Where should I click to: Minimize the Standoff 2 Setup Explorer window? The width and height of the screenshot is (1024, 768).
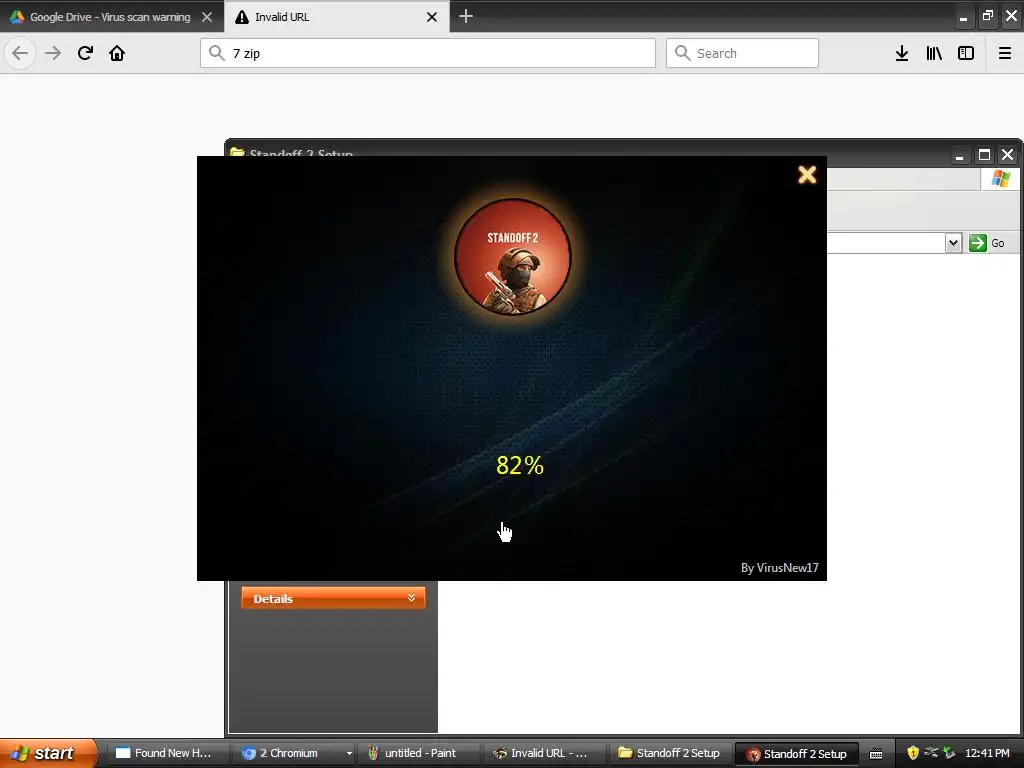coord(959,155)
